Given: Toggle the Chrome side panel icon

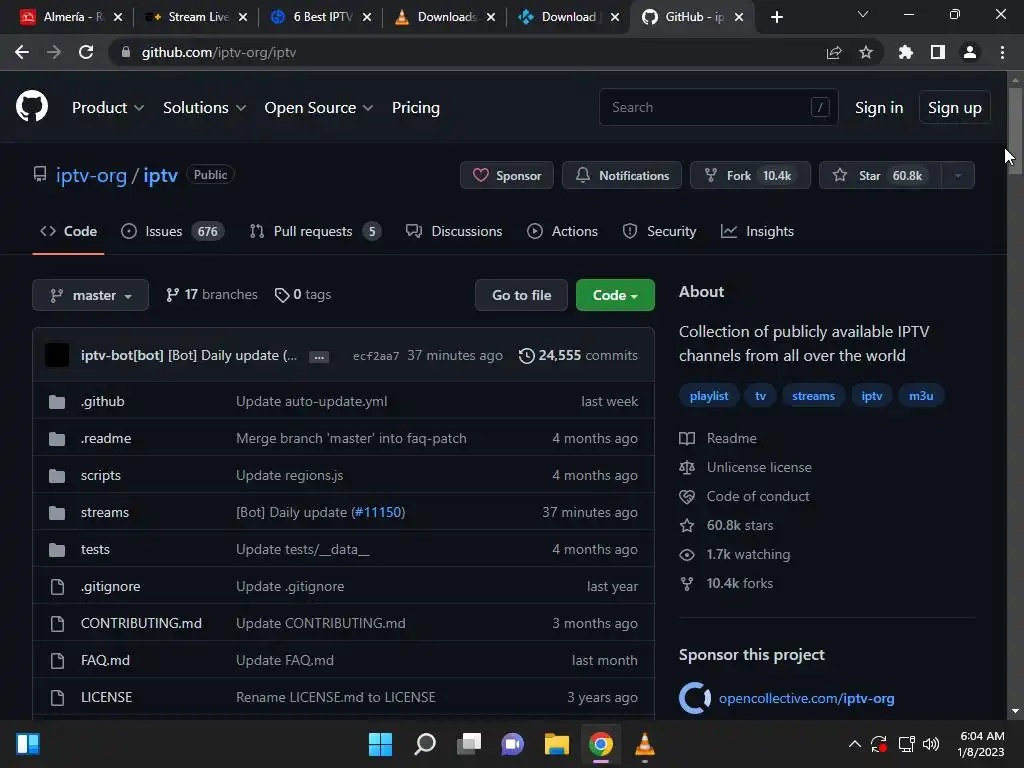Looking at the screenshot, I should (x=938, y=52).
